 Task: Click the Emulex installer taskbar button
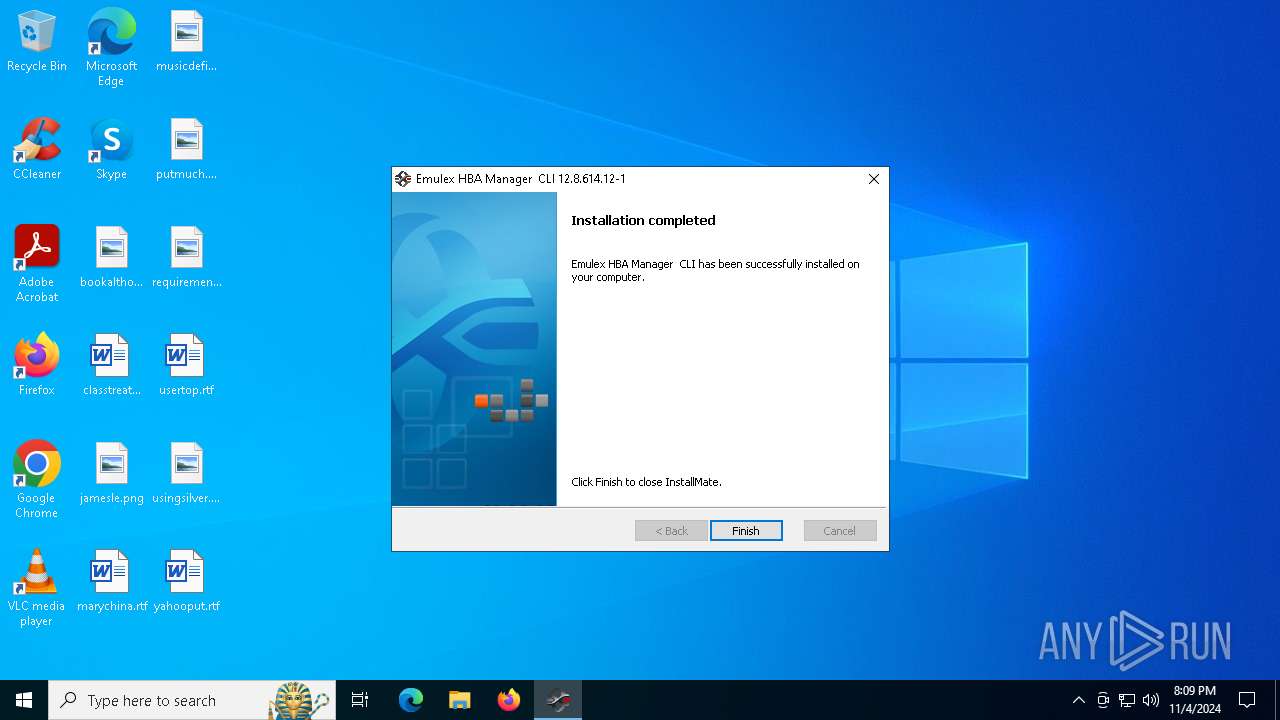(x=558, y=700)
